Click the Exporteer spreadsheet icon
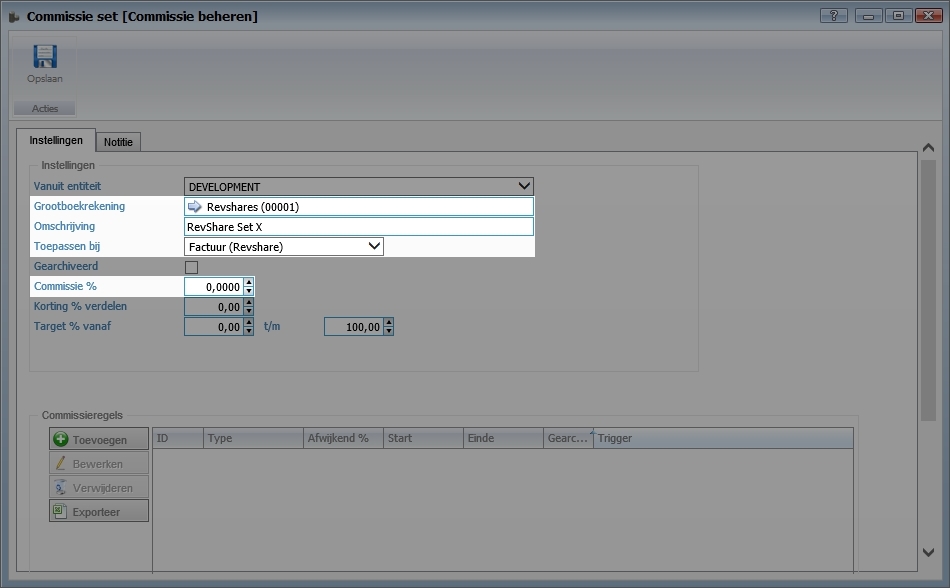This screenshot has width=950, height=588. click(x=61, y=511)
